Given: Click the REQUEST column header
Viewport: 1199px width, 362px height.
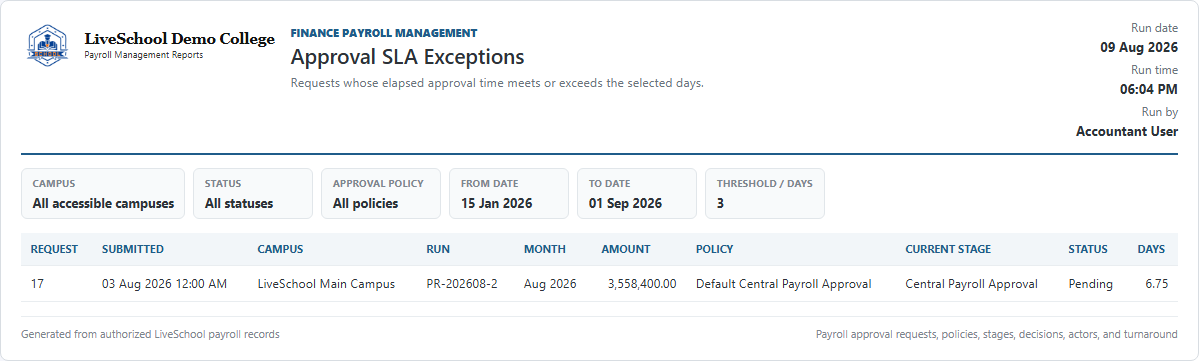Looking at the screenshot, I should (x=54, y=249).
